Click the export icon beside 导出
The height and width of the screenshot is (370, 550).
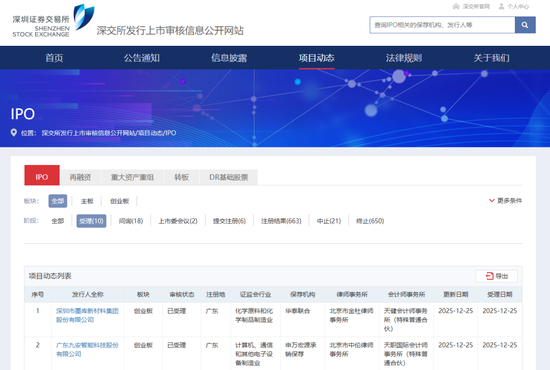point(490,276)
